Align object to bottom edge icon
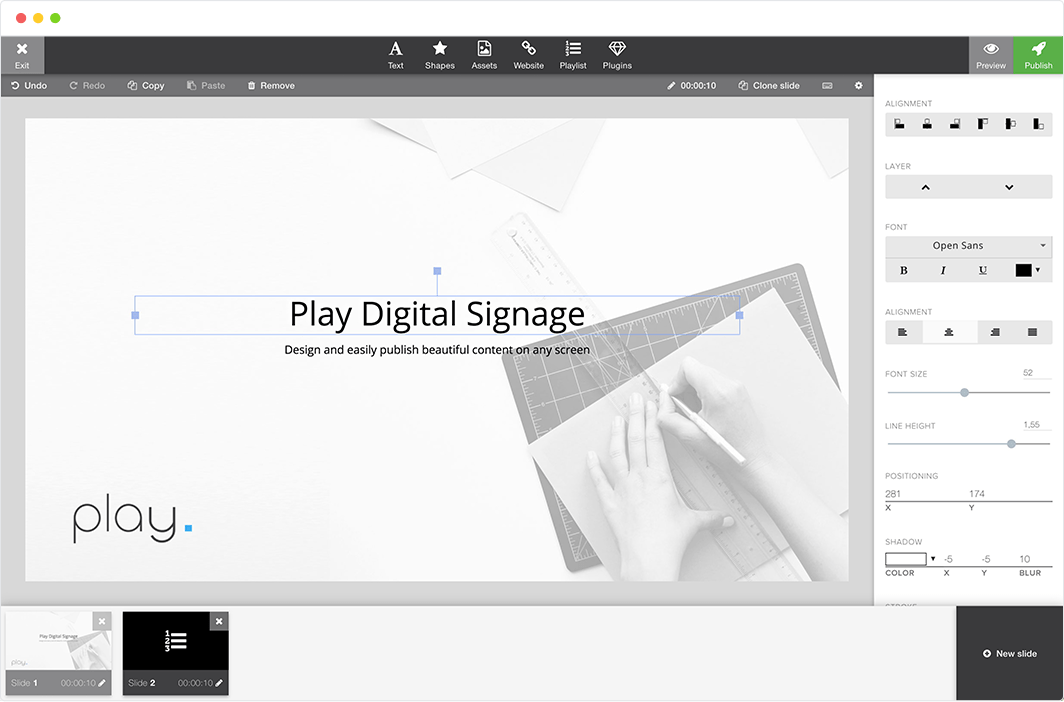 tap(1038, 124)
